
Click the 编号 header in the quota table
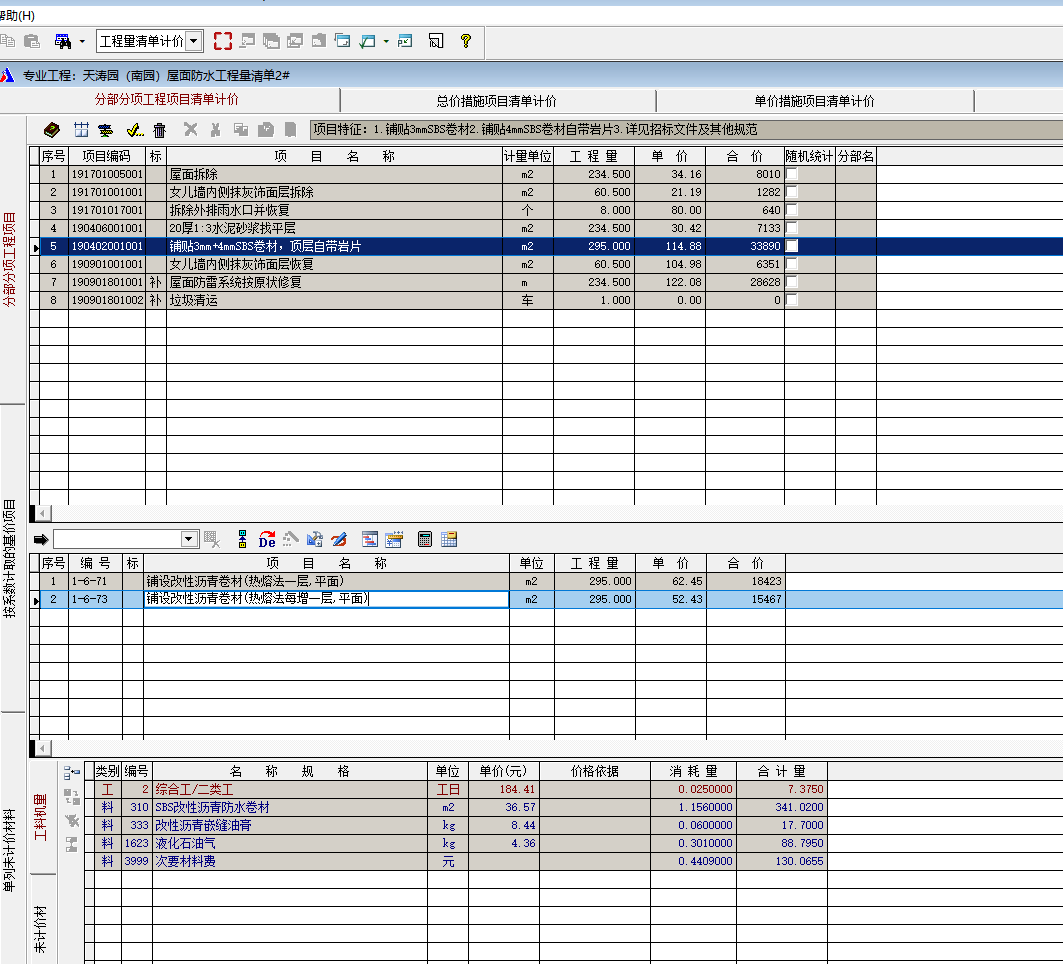(x=95, y=563)
